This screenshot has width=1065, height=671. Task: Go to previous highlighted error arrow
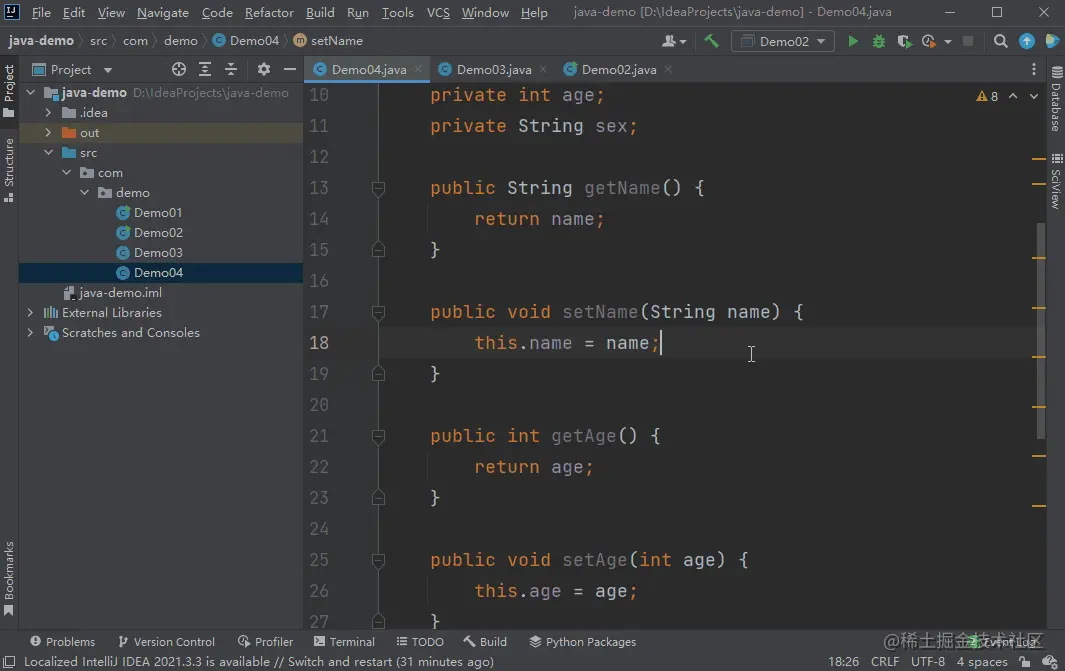1013,96
